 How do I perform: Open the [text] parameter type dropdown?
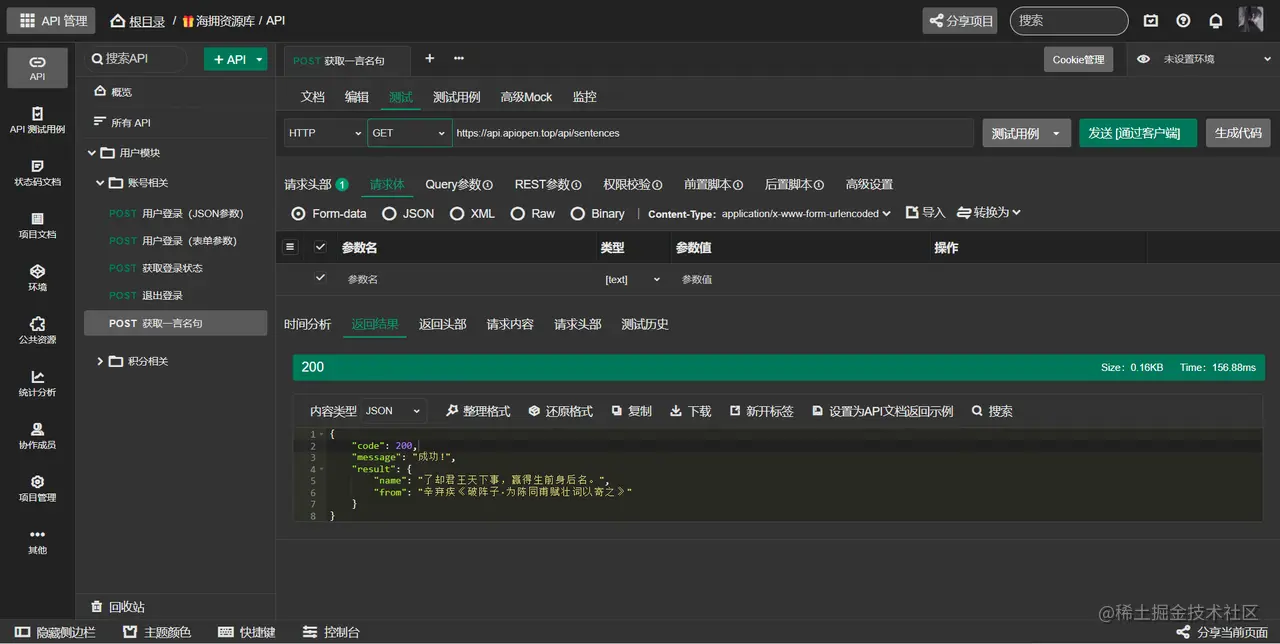click(633, 280)
